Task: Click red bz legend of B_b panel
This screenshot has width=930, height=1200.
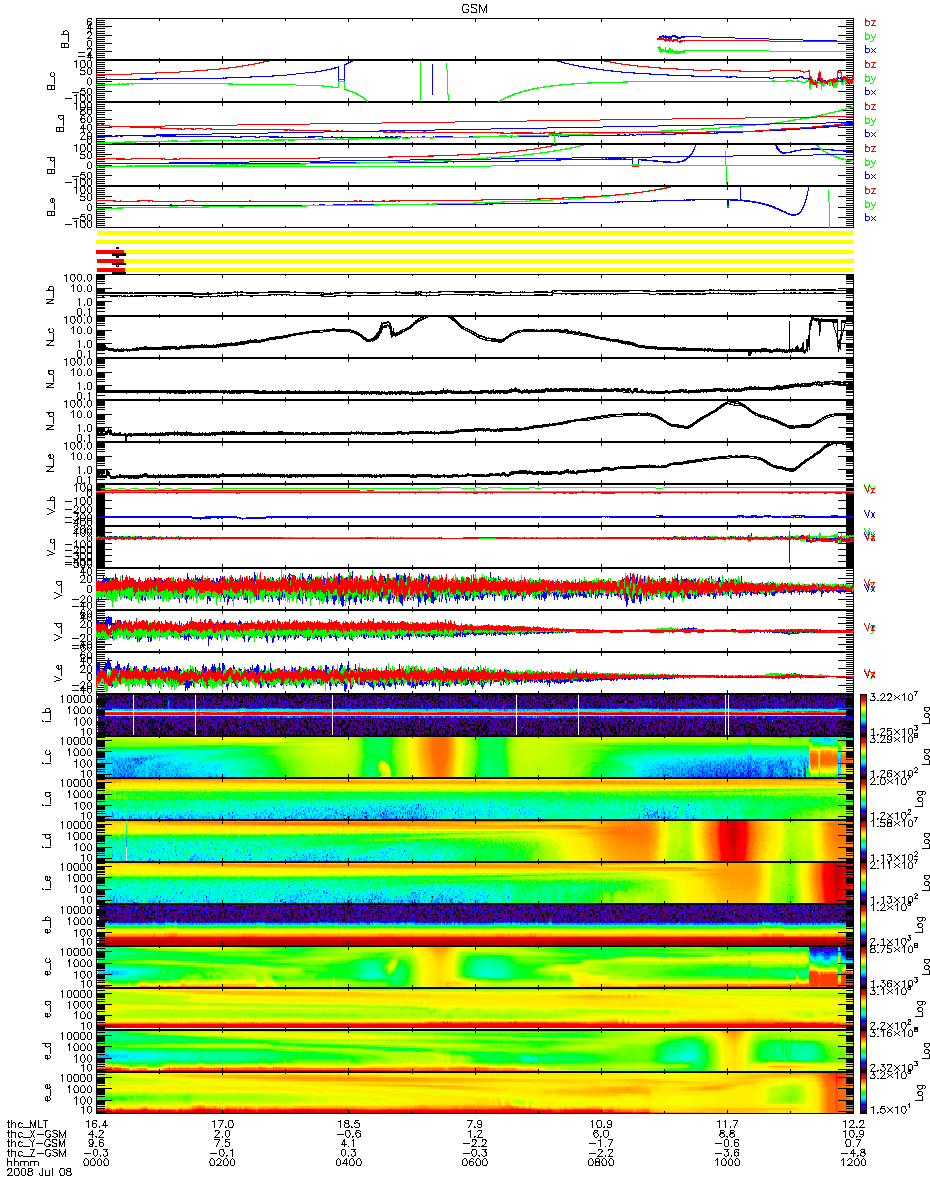Action: 870,22
